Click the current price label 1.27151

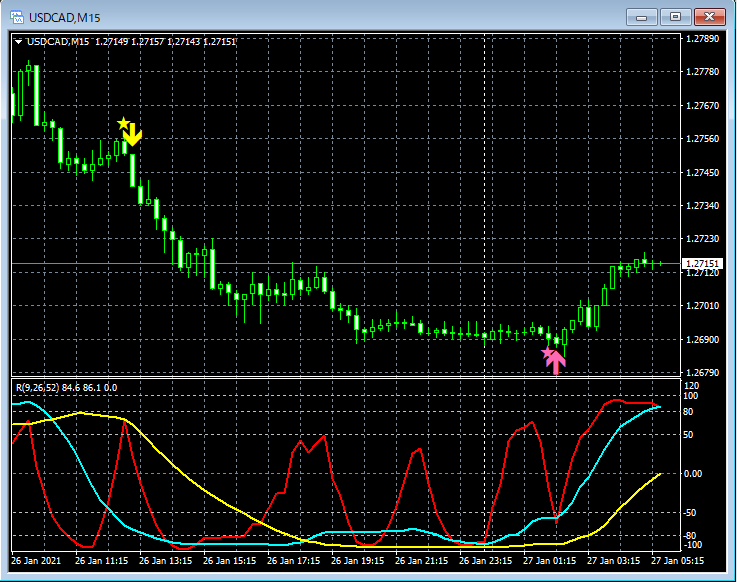(x=702, y=264)
